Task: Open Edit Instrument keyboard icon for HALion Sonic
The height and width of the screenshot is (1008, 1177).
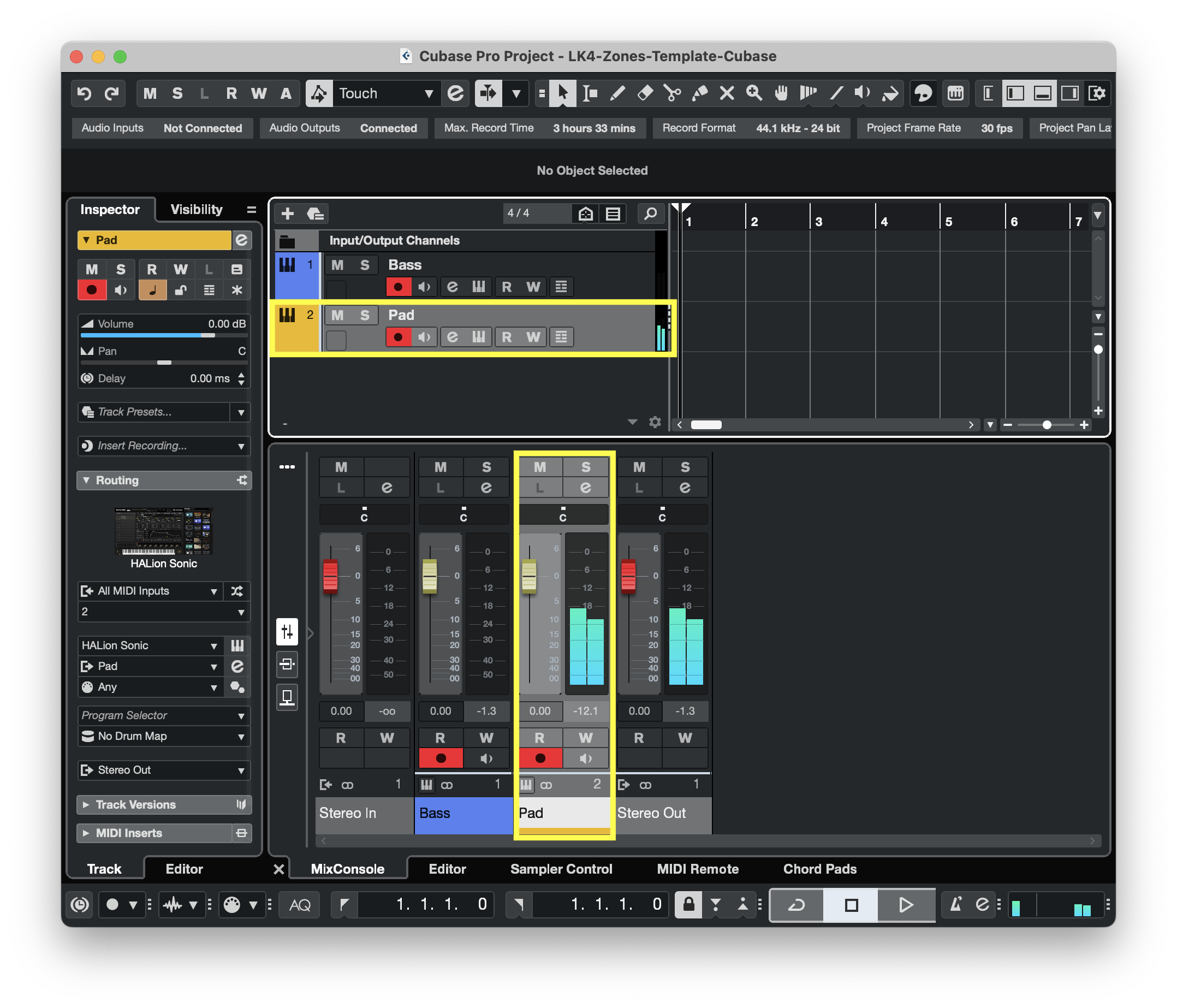Action: coord(237,645)
